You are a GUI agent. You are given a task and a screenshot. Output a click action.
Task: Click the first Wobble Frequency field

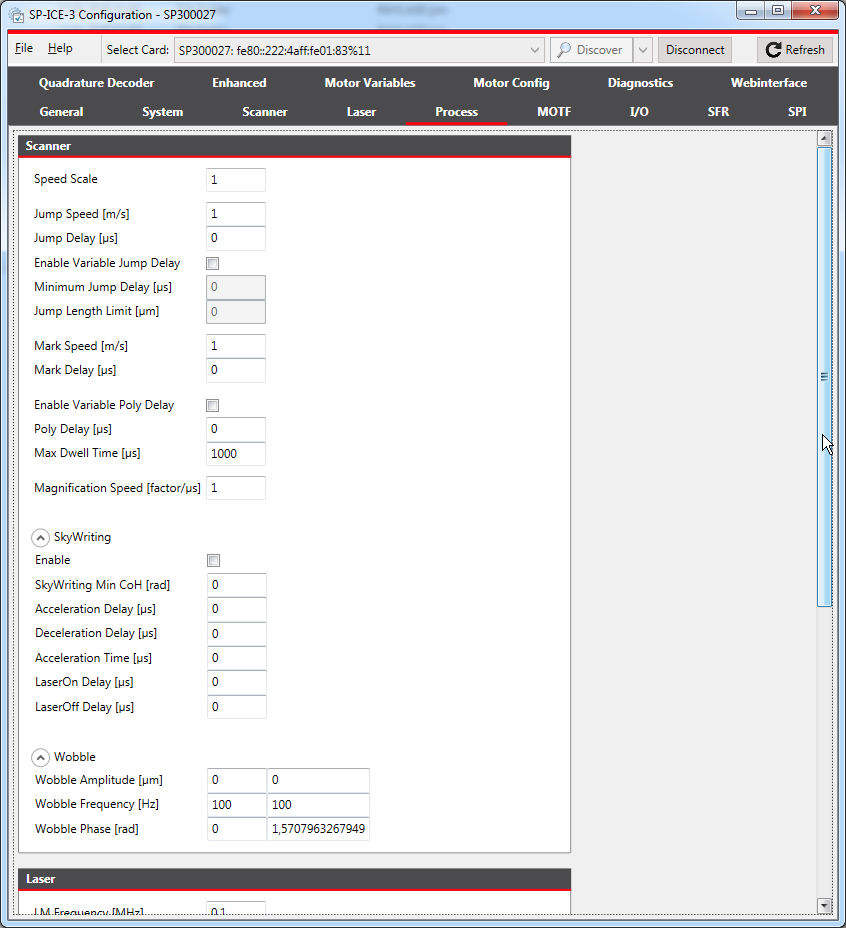[237, 805]
